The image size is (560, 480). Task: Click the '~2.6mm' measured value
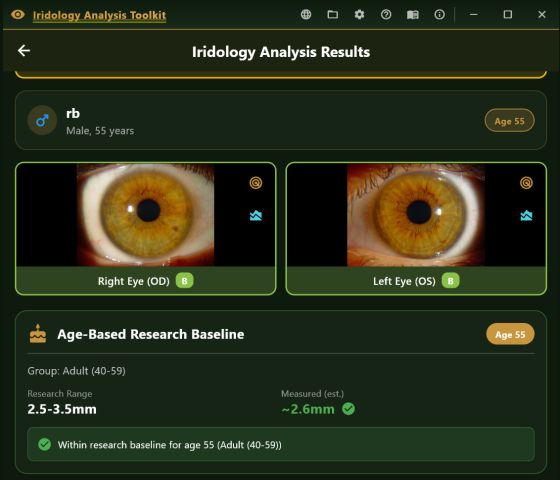point(308,409)
